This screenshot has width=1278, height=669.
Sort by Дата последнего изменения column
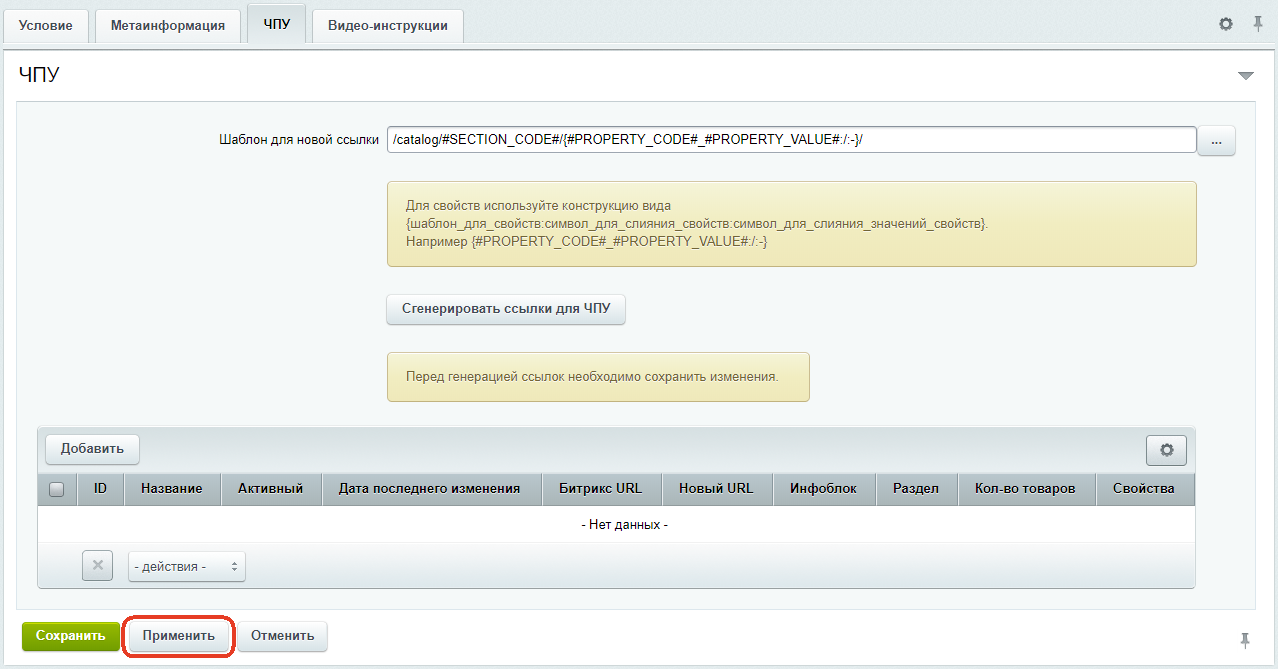(x=430, y=489)
